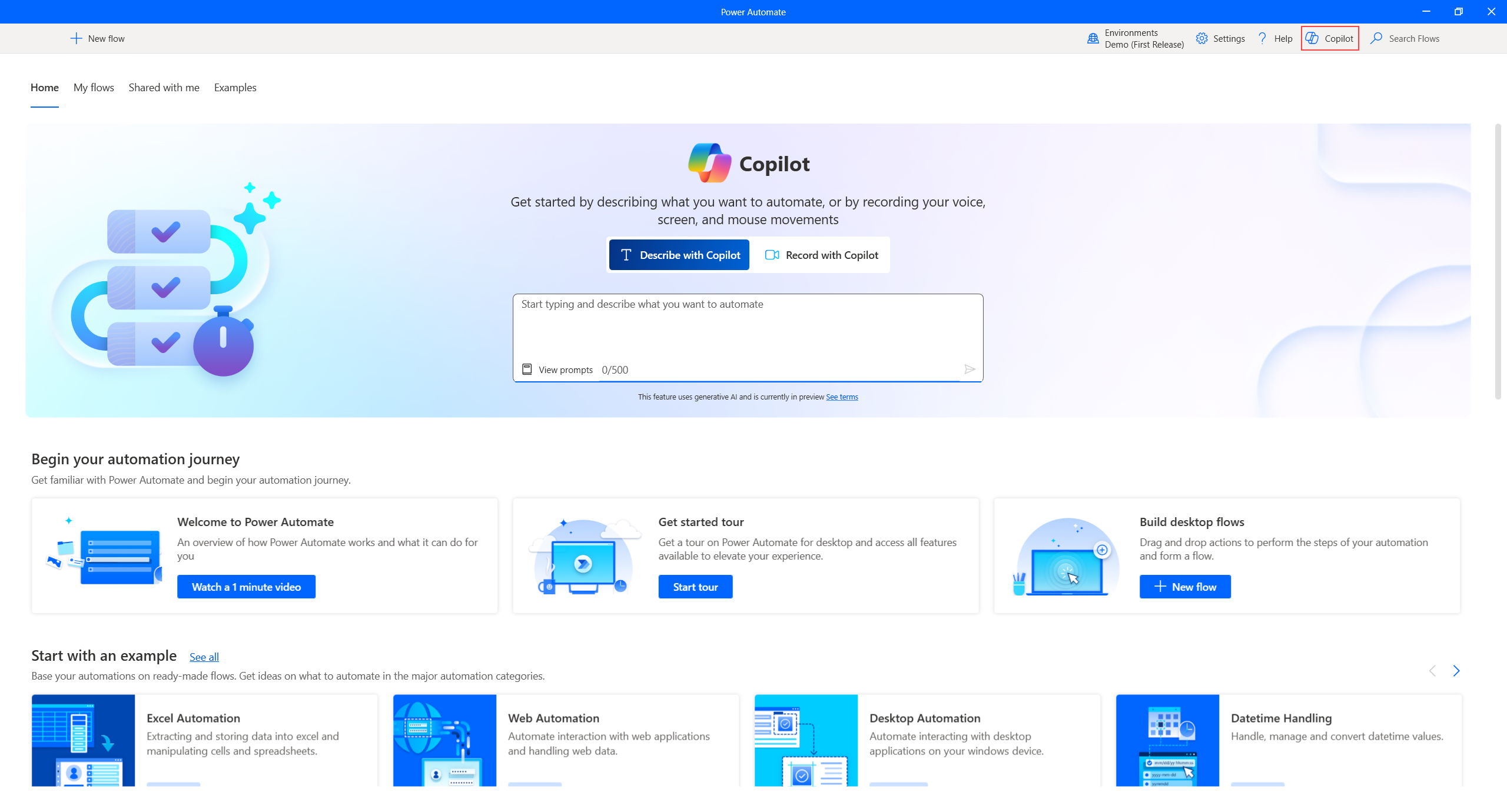Click the Help question mark icon
This screenshot has height=812, width=1507.
point(1262,38)
